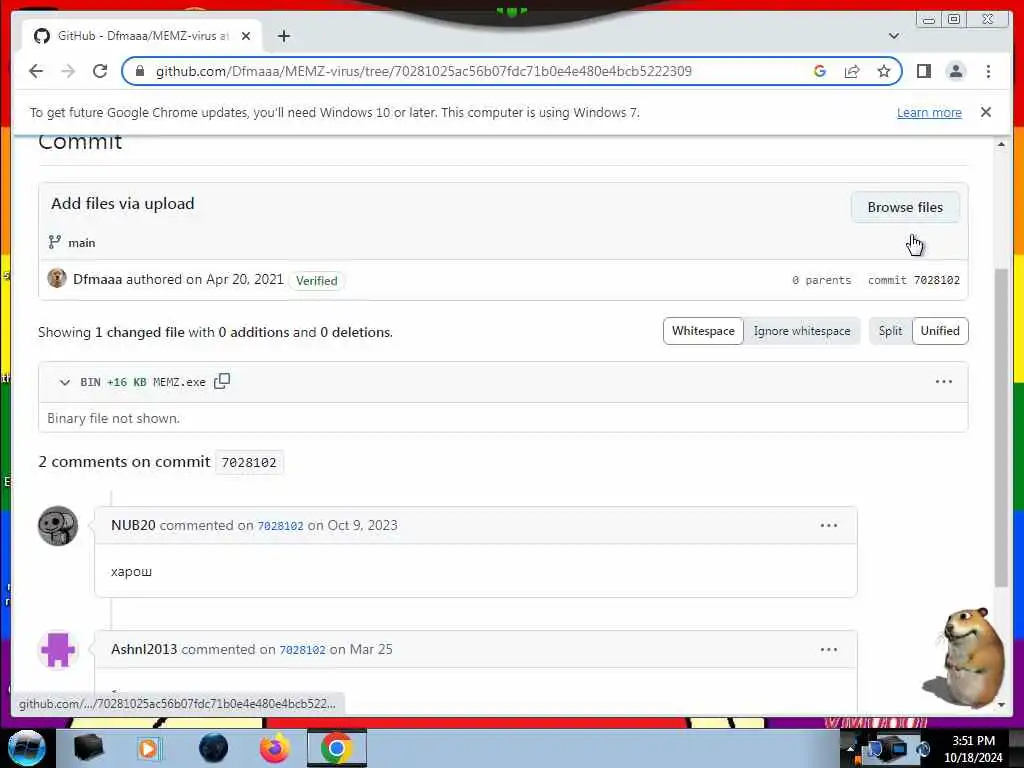This screenshot has height=768, width=1024.
Task: Open Dfmaaa's avatar image
Action: click(x=57, y=278)
